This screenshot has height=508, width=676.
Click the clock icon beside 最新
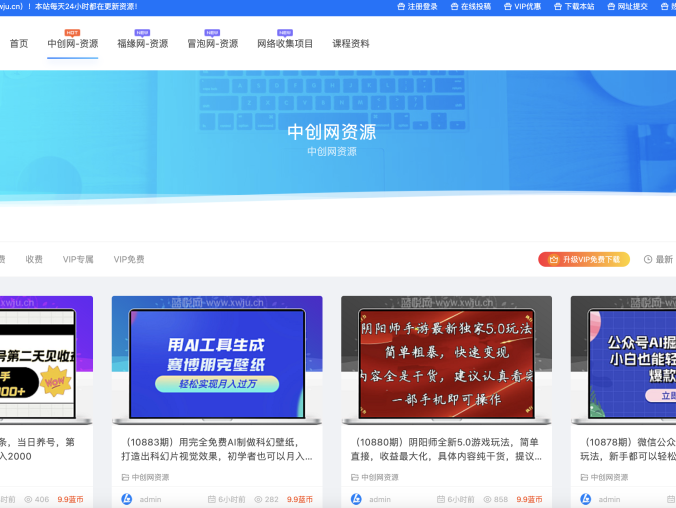click(x=648, y=259)
